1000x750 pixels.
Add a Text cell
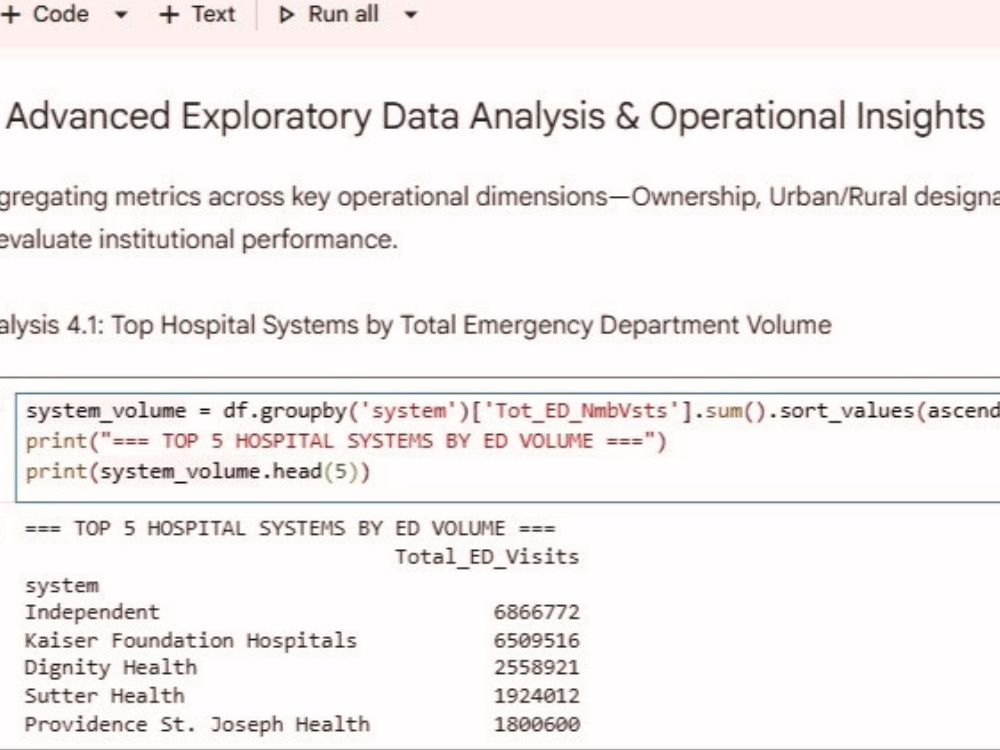coord(197,14)
